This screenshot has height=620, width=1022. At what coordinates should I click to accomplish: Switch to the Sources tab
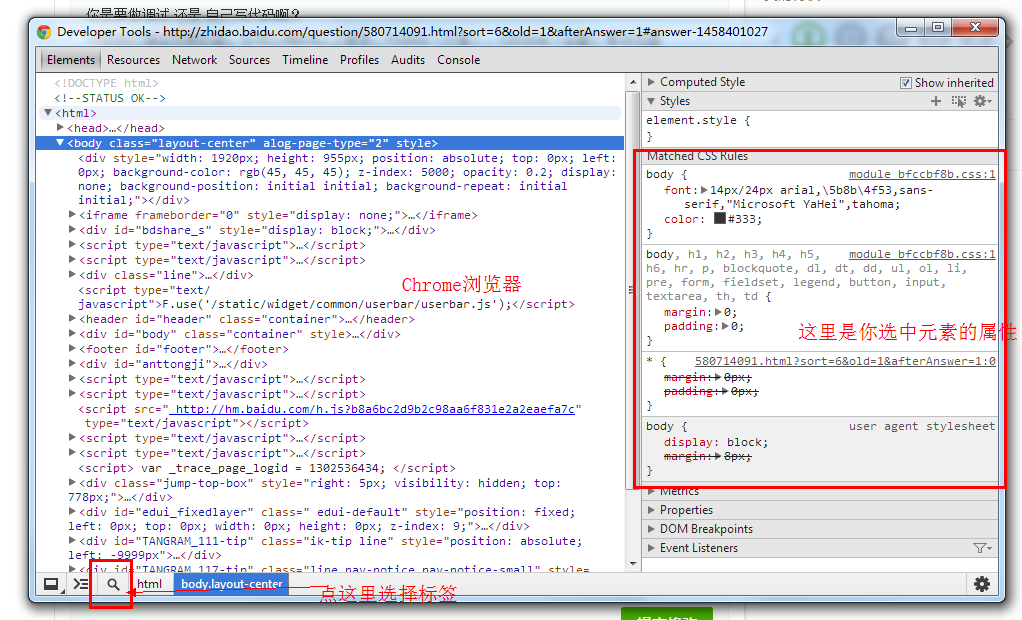[249, 60]
